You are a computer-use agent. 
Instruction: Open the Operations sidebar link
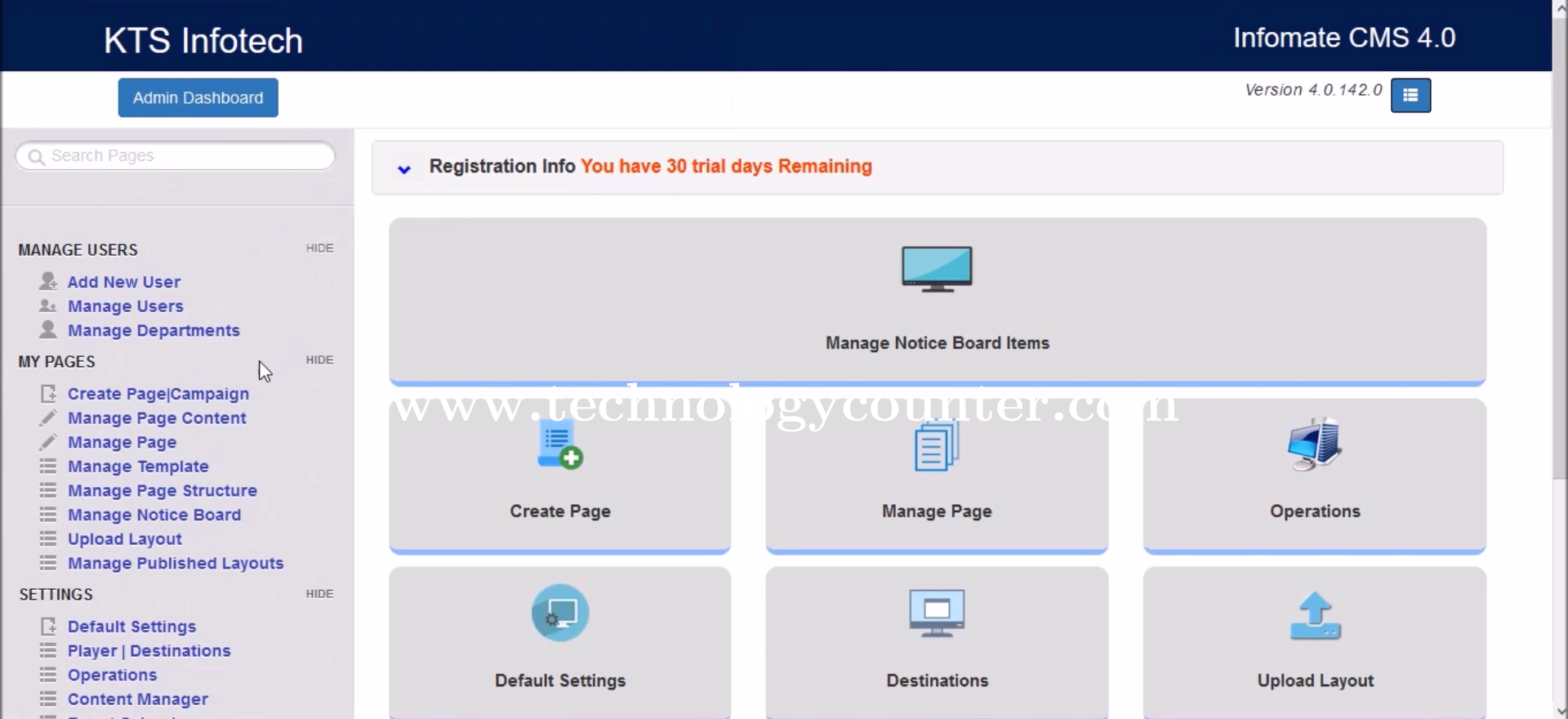pyautogui.click(x=112, y=676)
